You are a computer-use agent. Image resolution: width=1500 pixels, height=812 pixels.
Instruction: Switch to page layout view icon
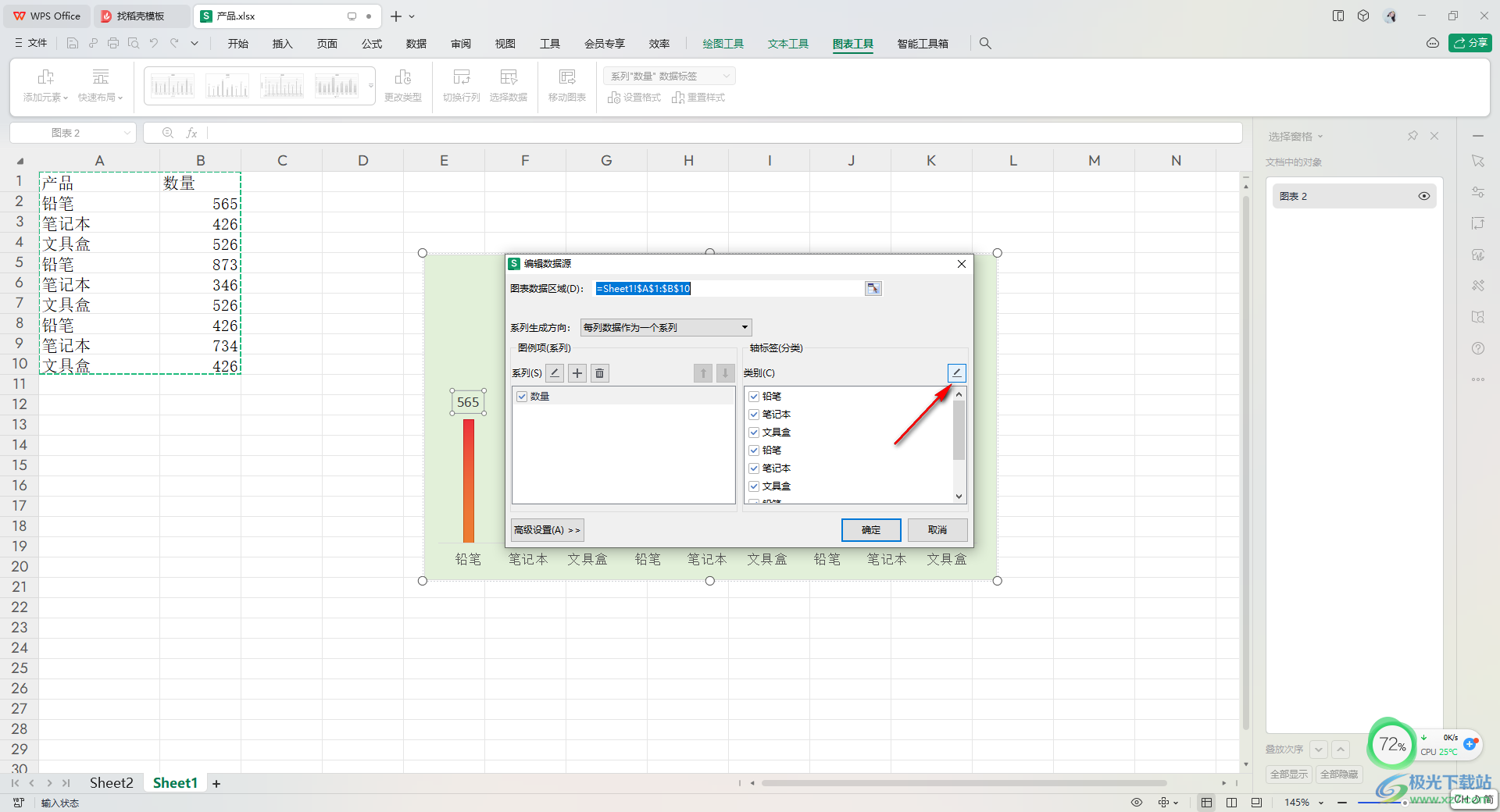coord(1231,803)
